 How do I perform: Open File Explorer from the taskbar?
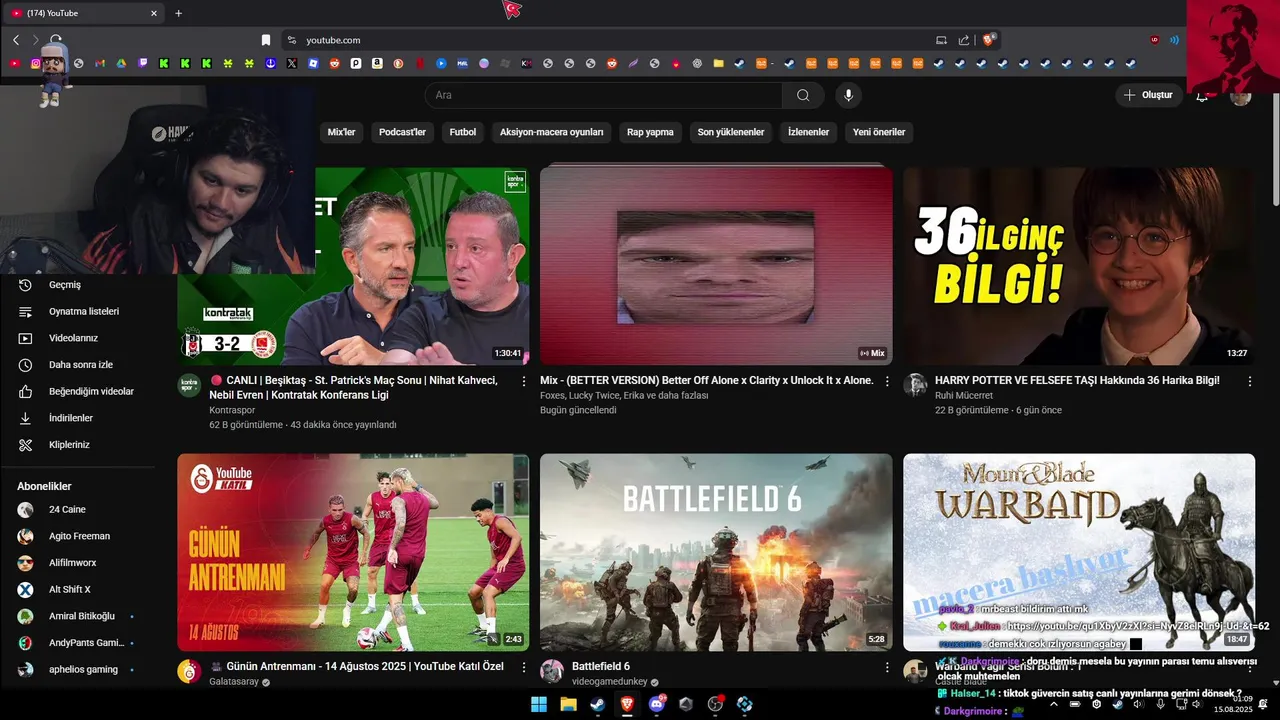point(568,704)
